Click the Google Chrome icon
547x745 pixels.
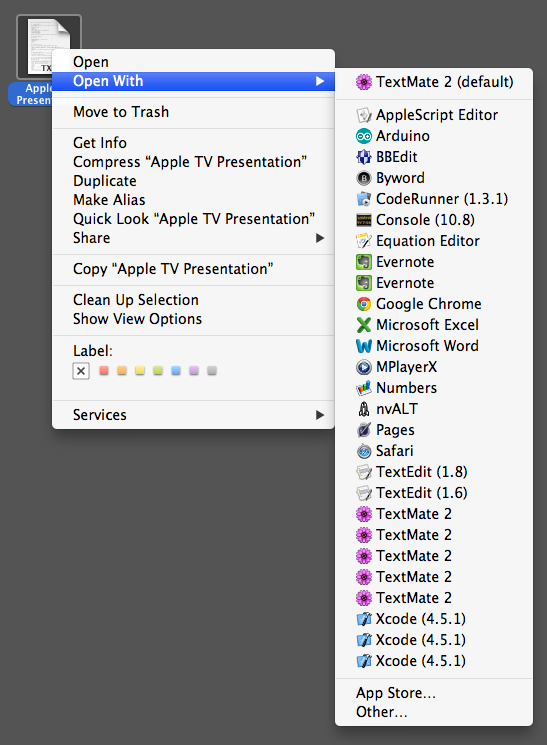pos(364,304)
